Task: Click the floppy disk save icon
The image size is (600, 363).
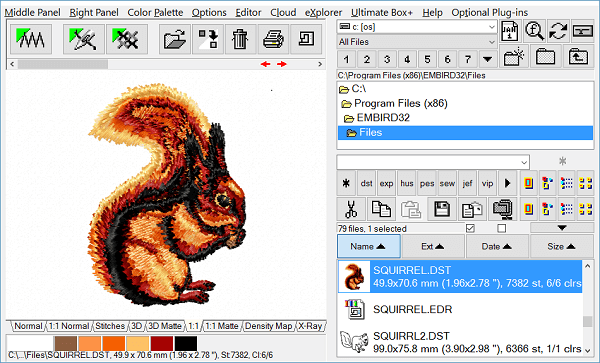Action: pos(442,209)
